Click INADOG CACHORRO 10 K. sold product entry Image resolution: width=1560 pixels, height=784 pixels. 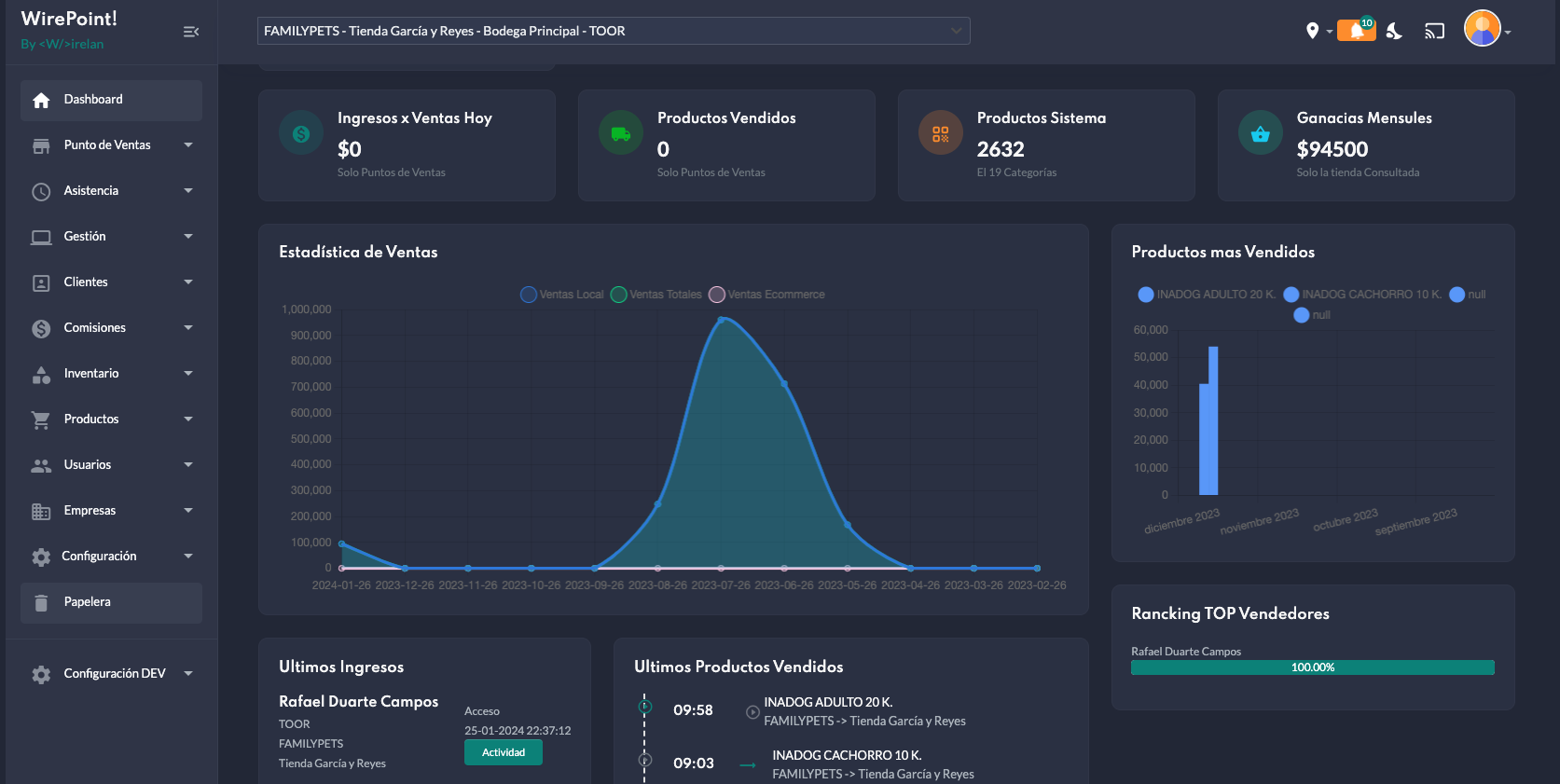coord(847,756)
